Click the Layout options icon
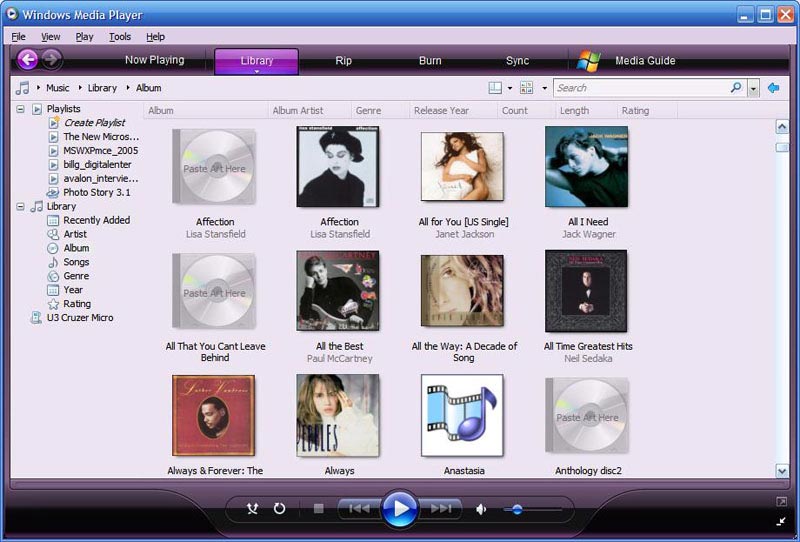Viewport: 800px width, 542px height. [x=495, y=88]
